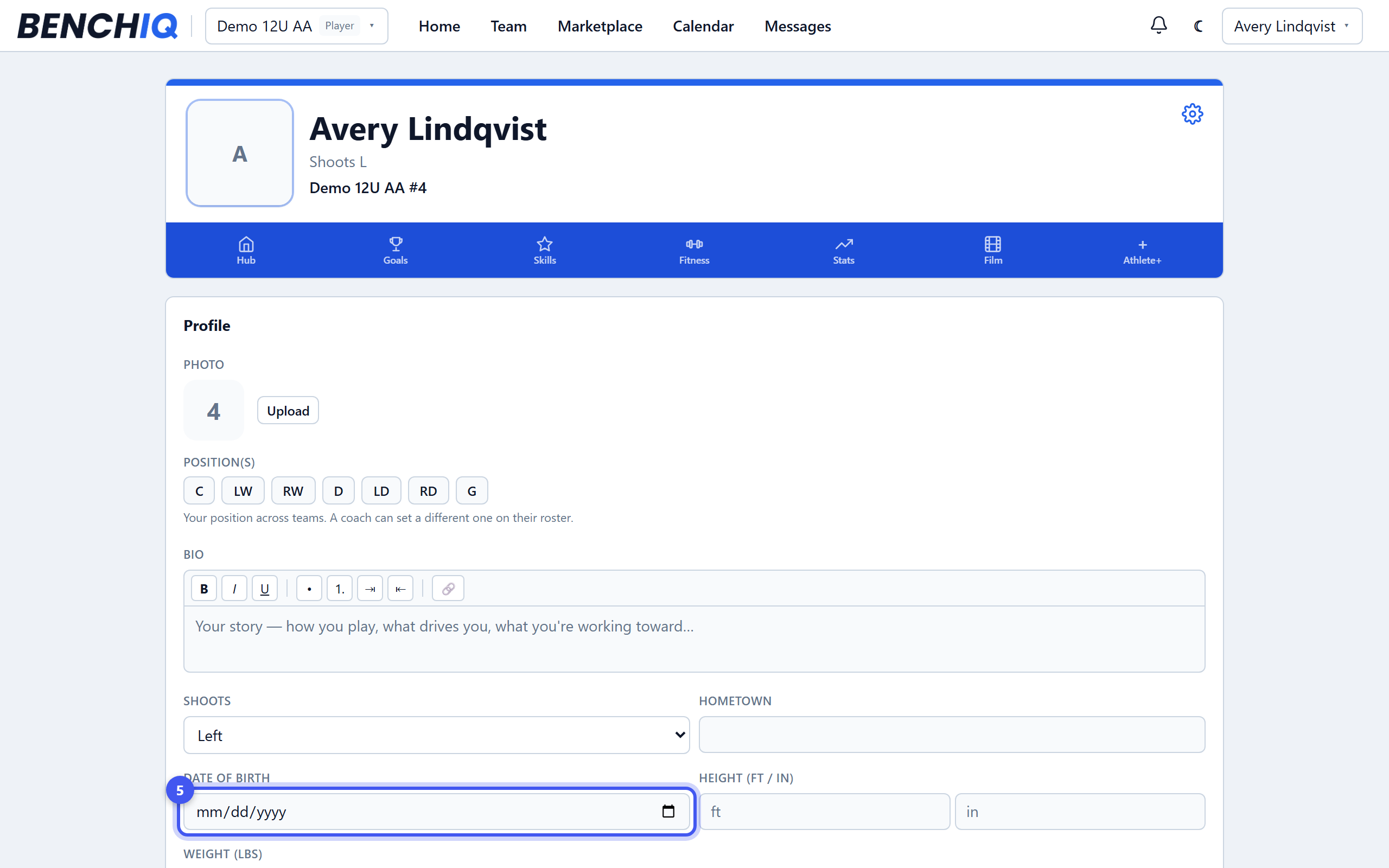Select the RW position

coord(294,491)
